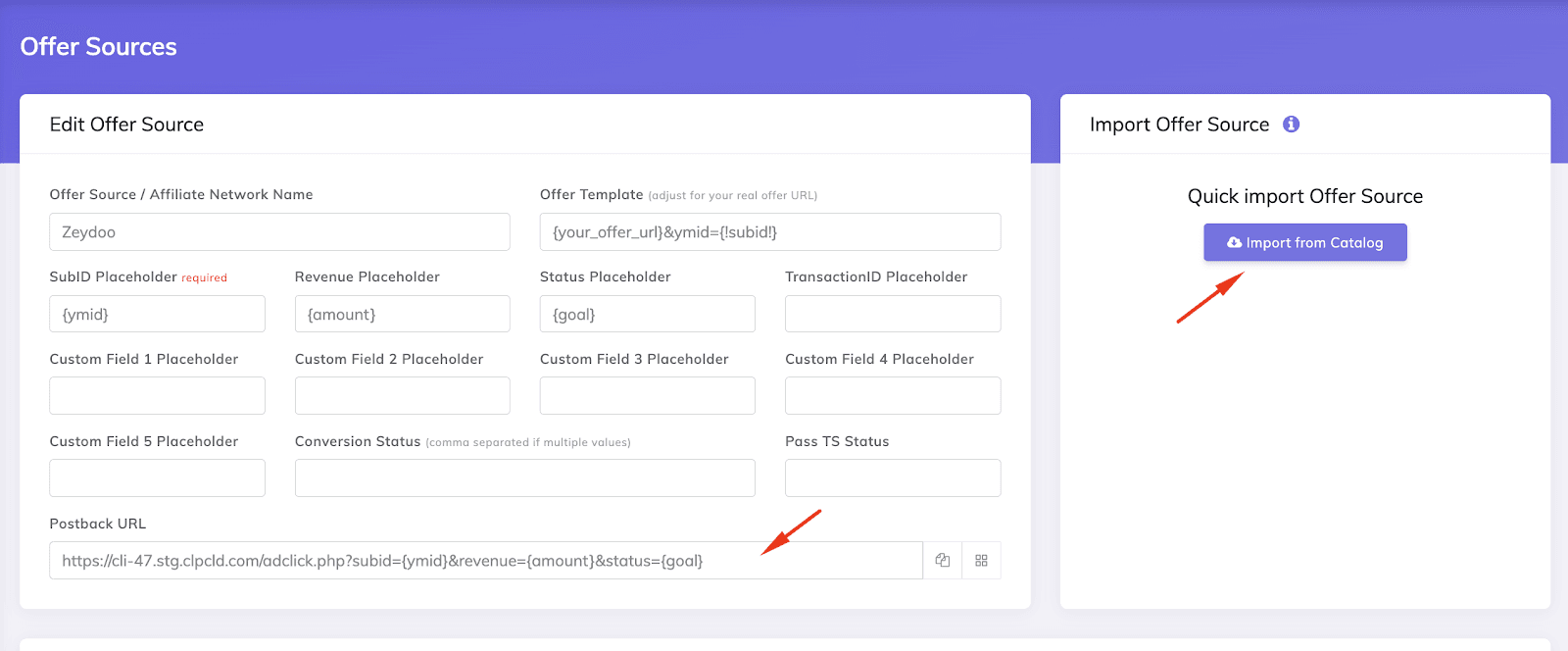Screen dimensions: 1568x651
Task: Select the Custom Field 3 Placeholder input
Action: 647,396
